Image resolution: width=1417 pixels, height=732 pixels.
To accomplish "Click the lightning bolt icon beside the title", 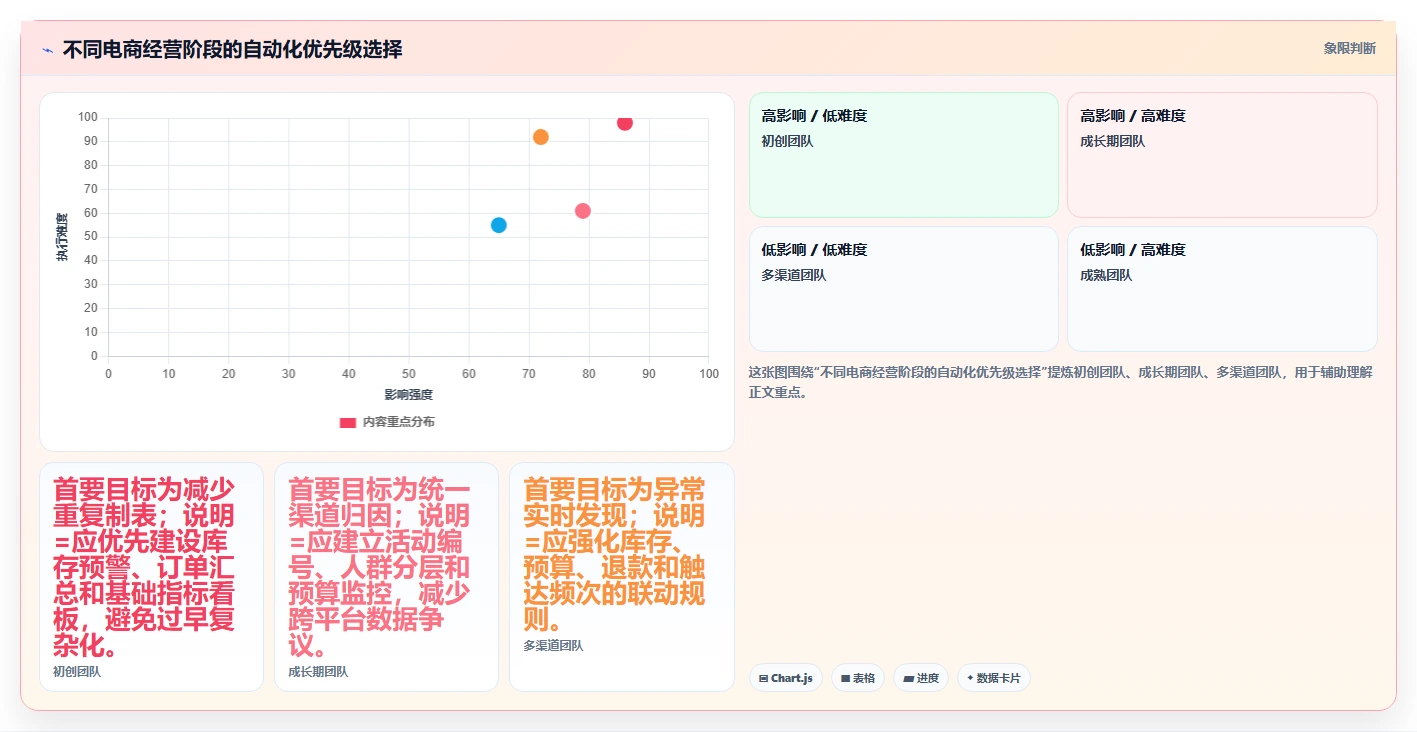I will 47,49.
